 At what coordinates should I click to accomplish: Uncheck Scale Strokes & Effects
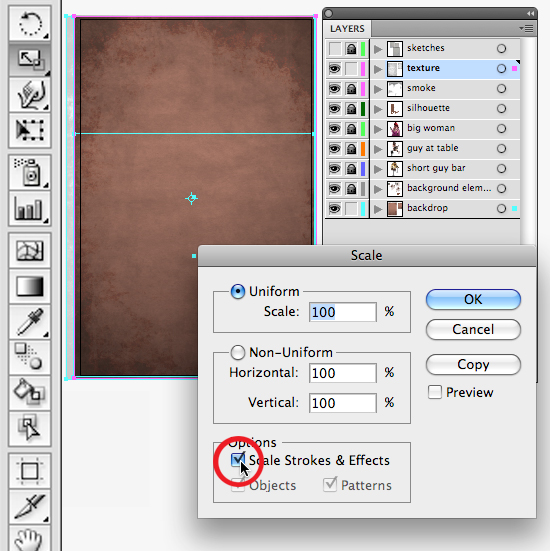tap(238, 459)
